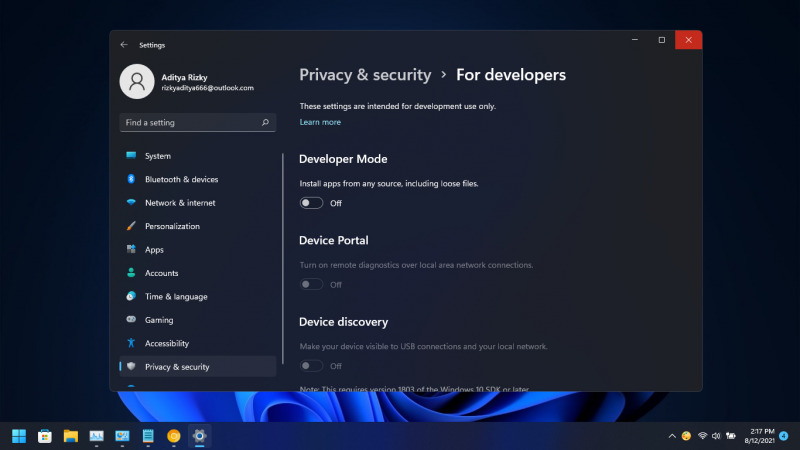
Task: Open the Apps category
Action: tap(197, 249)
